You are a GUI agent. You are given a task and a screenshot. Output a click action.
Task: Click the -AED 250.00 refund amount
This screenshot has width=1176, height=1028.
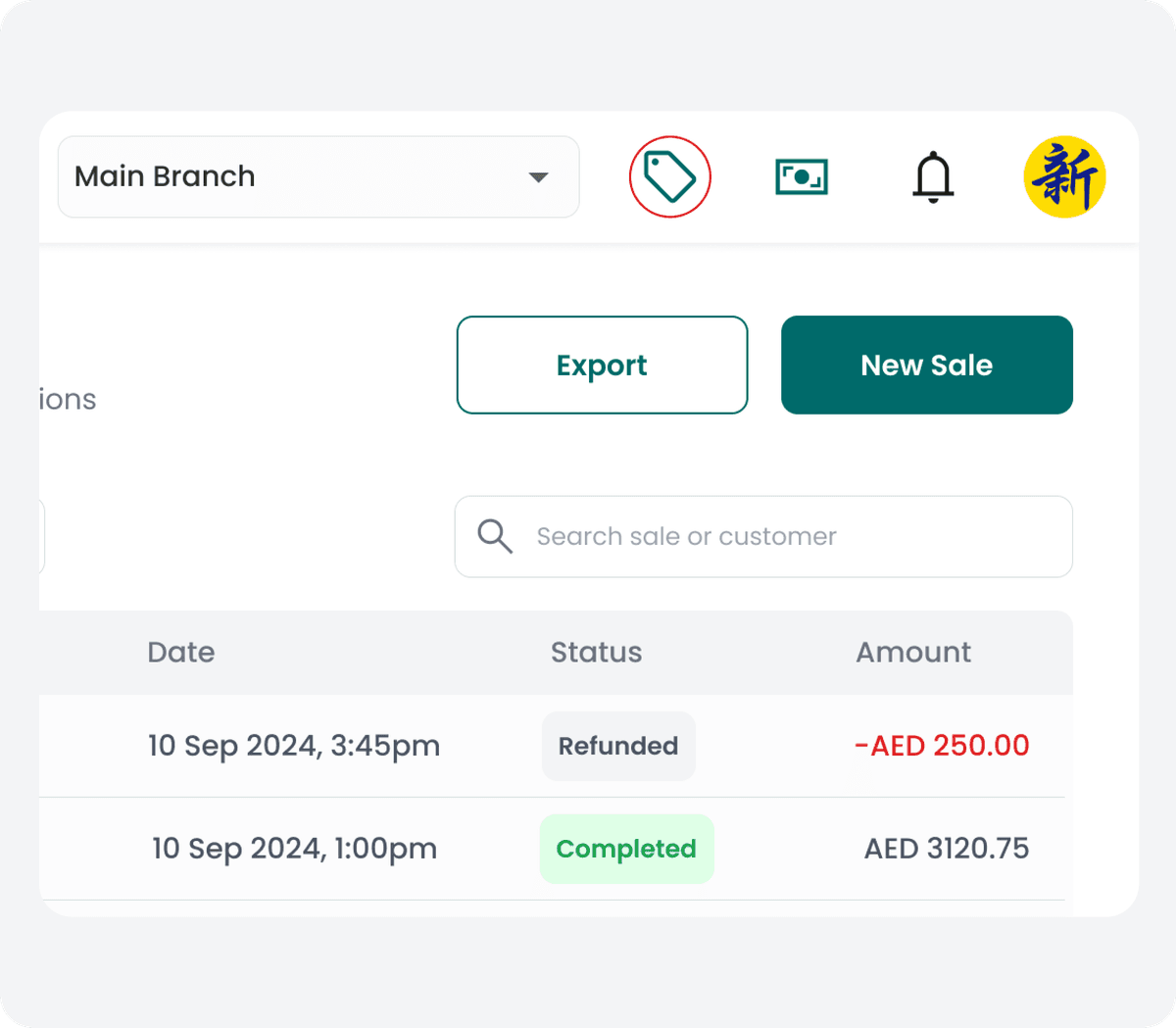pos(942,746)
